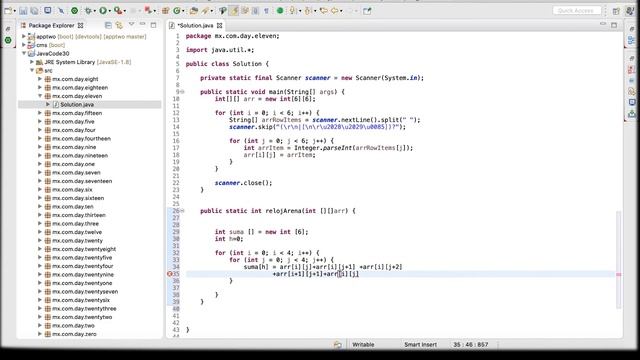
Task: Select the mx.com.day.twenty package
Action: click(x=77, y=241)
